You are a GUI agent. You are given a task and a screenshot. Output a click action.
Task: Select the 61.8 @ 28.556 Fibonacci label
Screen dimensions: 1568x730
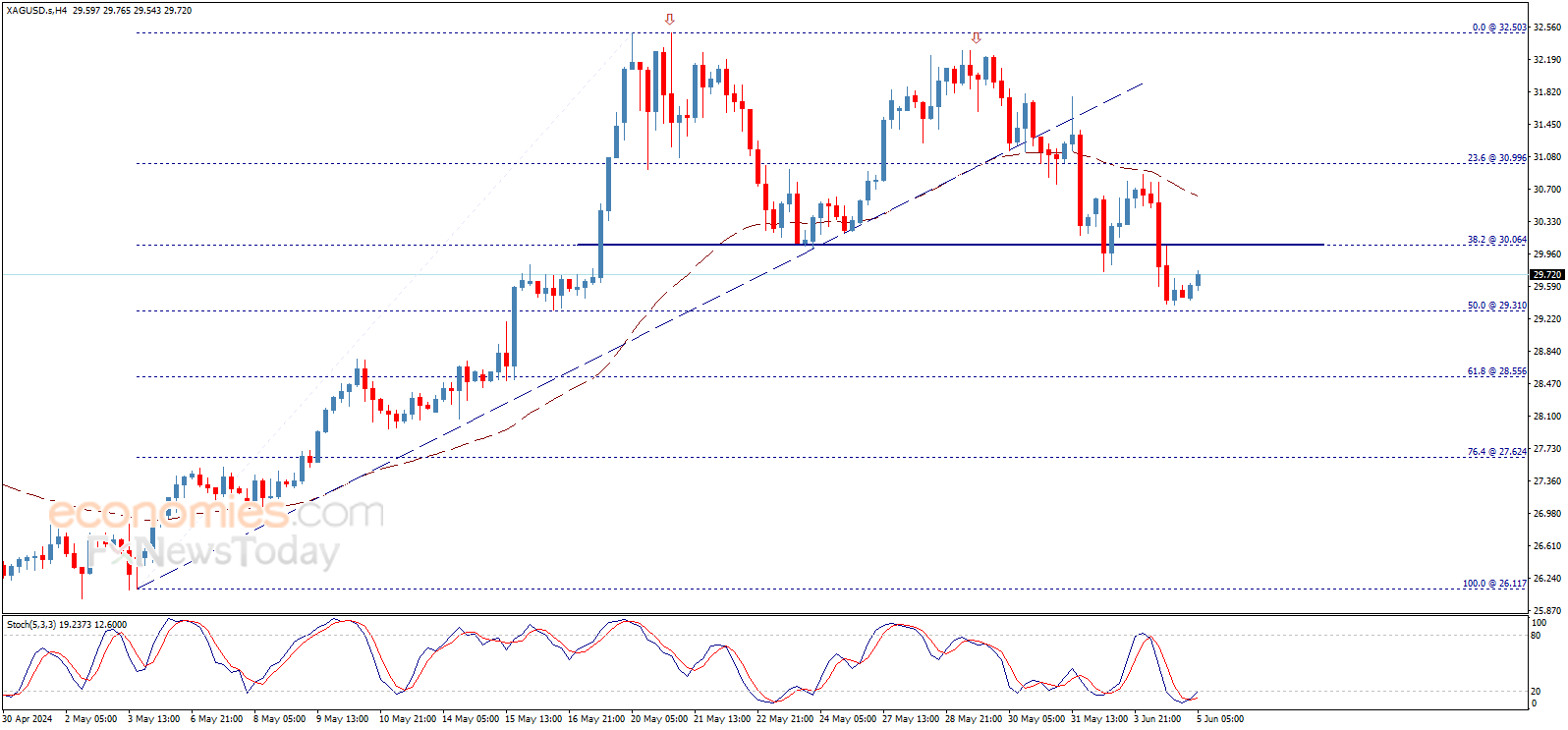(1497, 371)
